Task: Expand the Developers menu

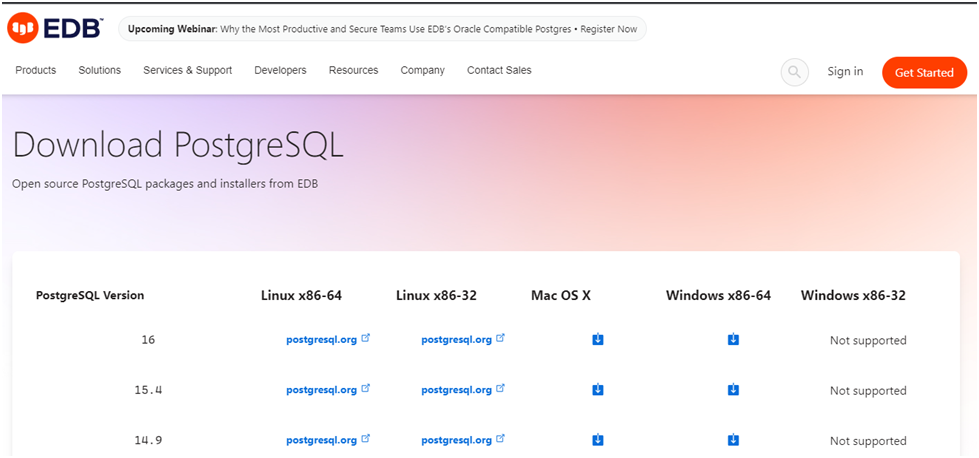Action: point(280,71)
